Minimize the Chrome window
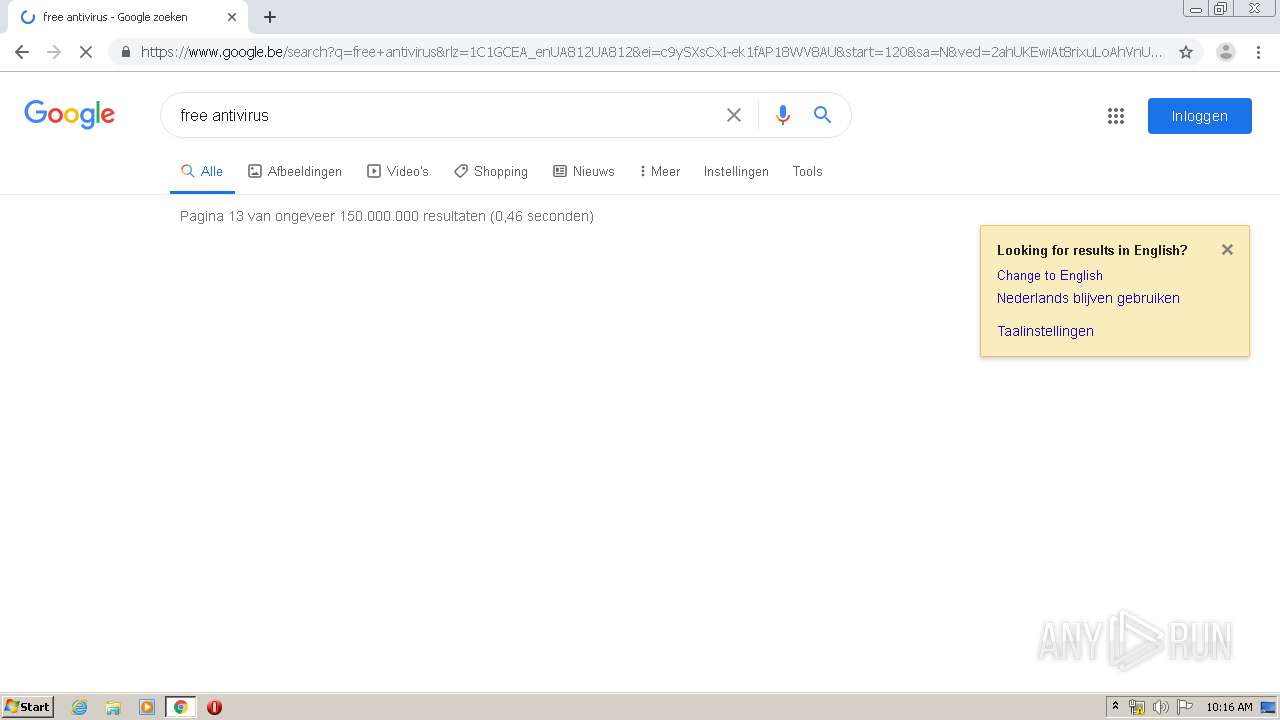1280x720 pixels. pos(1196,9)
